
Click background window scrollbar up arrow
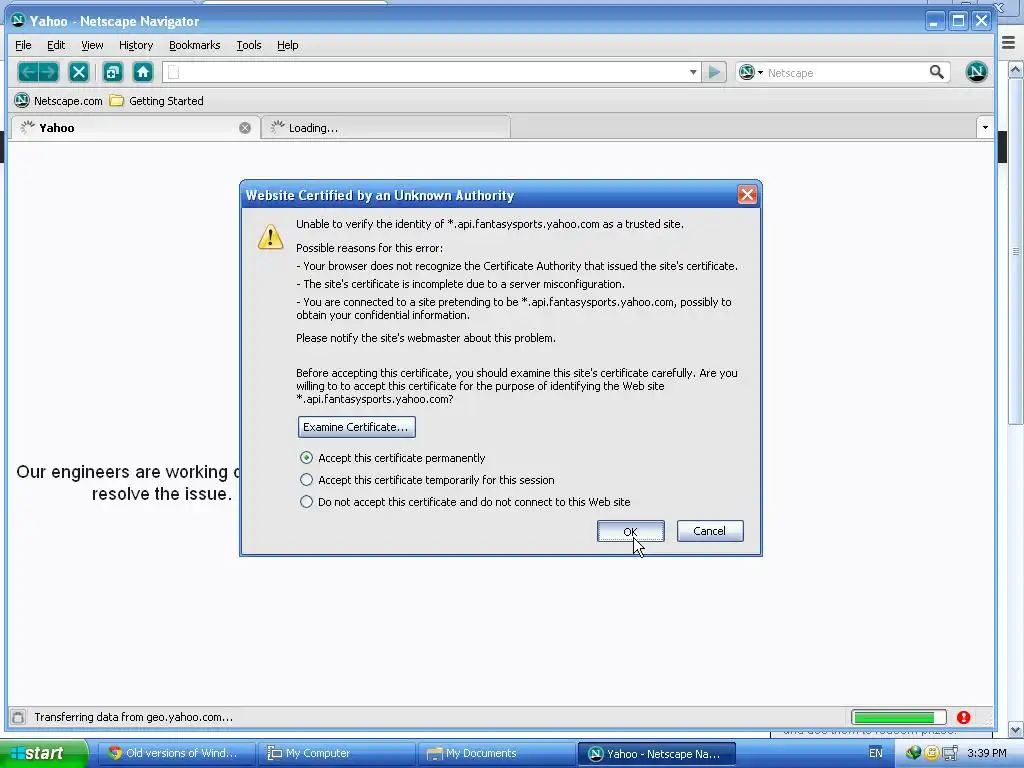coord(1016,69)
